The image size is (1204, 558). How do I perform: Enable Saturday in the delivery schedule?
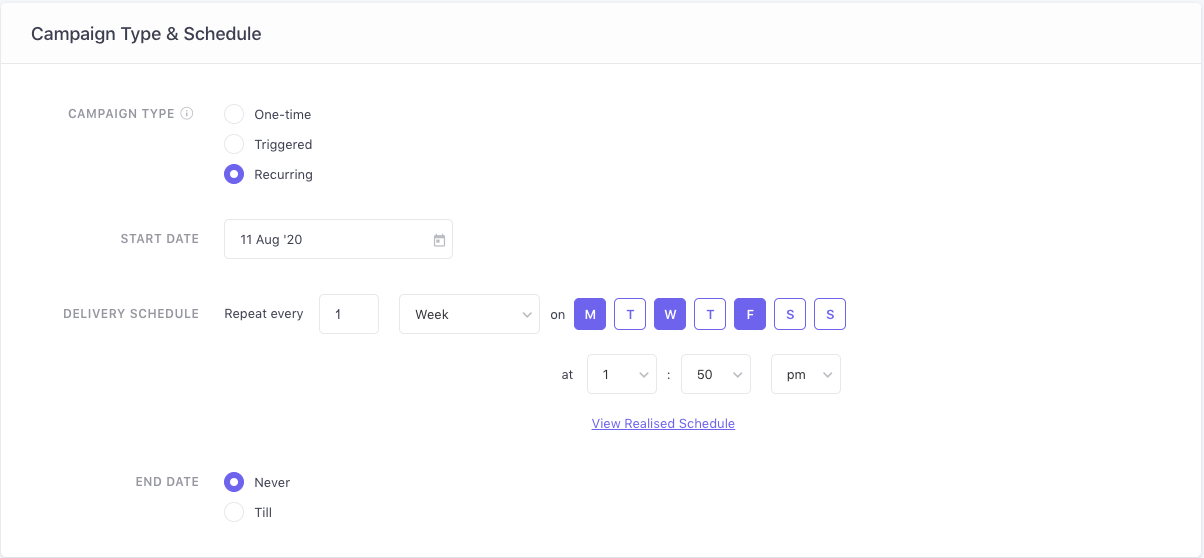click(x=790, y=314)
